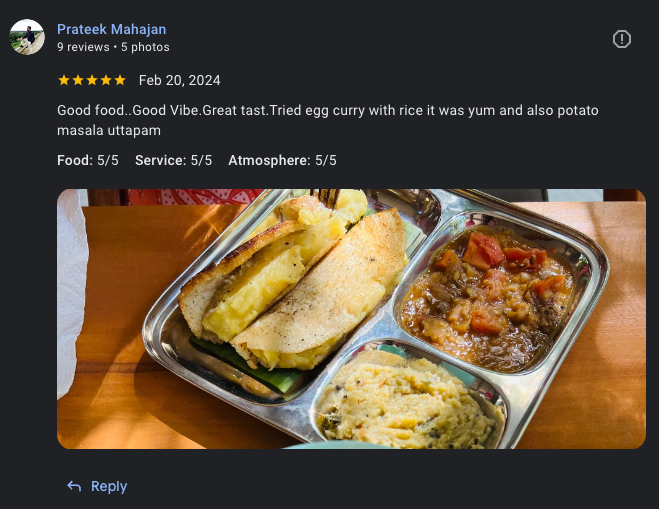Click the Reply button text
The width and height of the screenshot is (659, 509).
tap(109, 486)
